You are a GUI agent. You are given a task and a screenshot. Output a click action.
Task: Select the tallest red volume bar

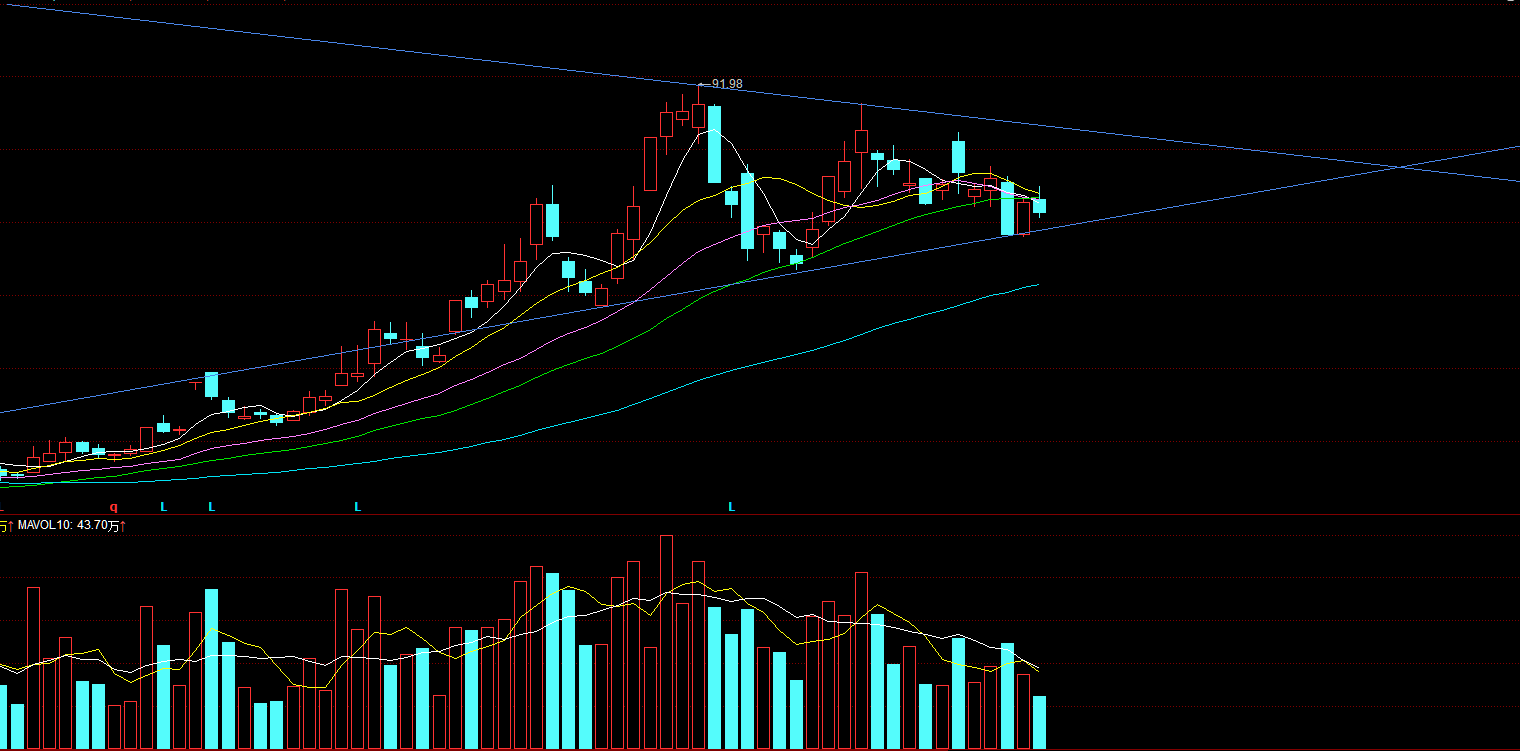(x=666, y=642)
